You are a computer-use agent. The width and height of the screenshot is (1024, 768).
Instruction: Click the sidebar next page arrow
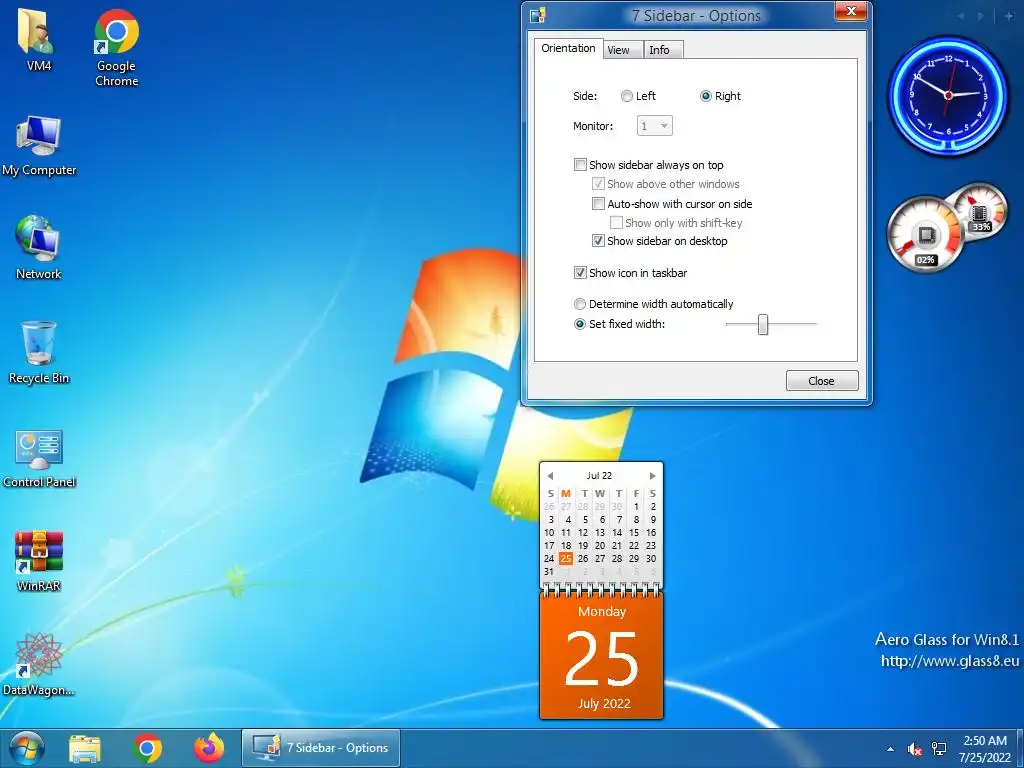click(x=981, y=16)
